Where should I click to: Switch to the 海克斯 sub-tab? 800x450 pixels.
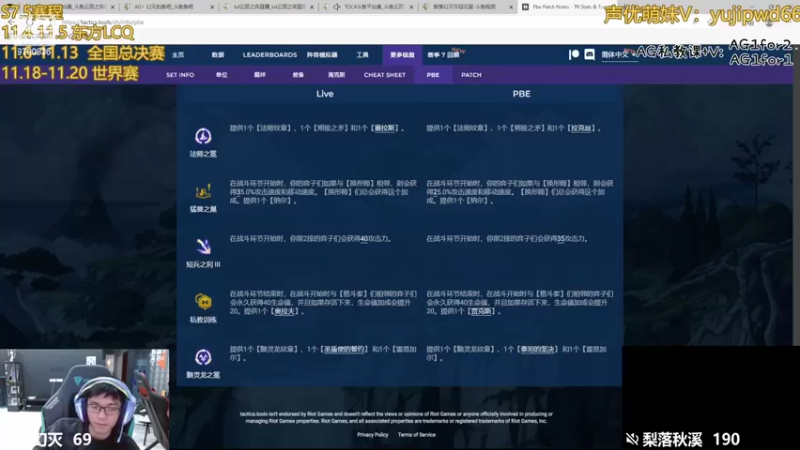coord(336,75)
